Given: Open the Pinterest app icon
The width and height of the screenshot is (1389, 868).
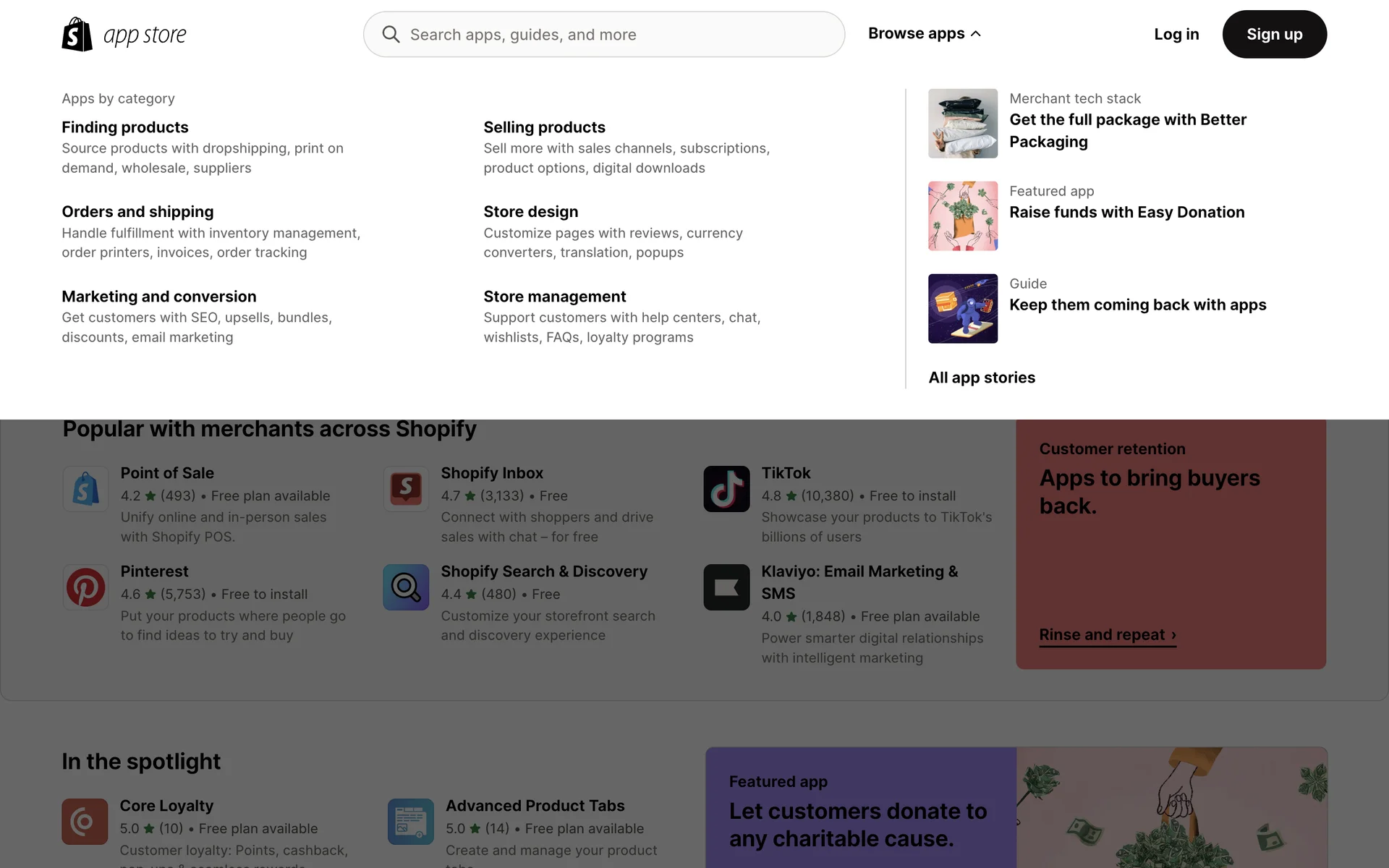Looking at the screenshot, I should coord(85,587).
